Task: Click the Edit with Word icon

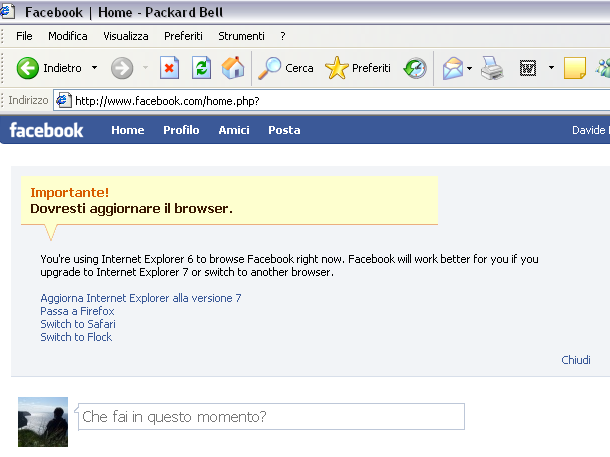Action: [x=528, y=68]
